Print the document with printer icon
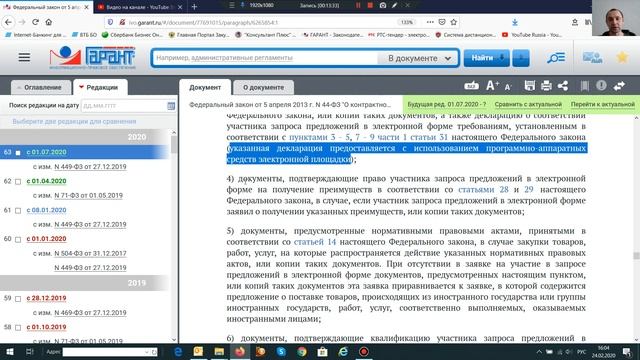640x360 pixels. pyautogui.click(x=546, y=86)
